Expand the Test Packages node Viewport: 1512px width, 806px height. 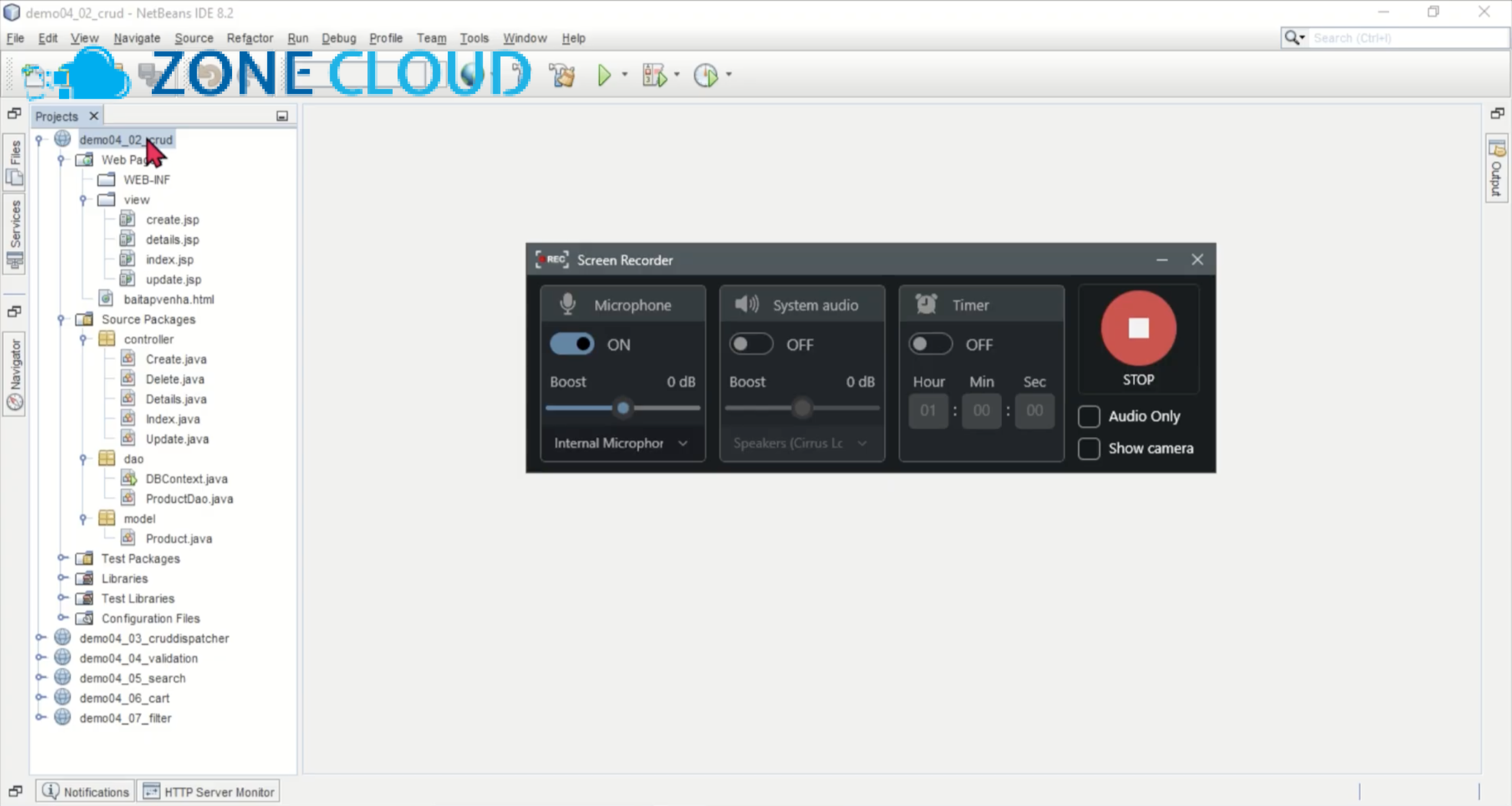61,558
